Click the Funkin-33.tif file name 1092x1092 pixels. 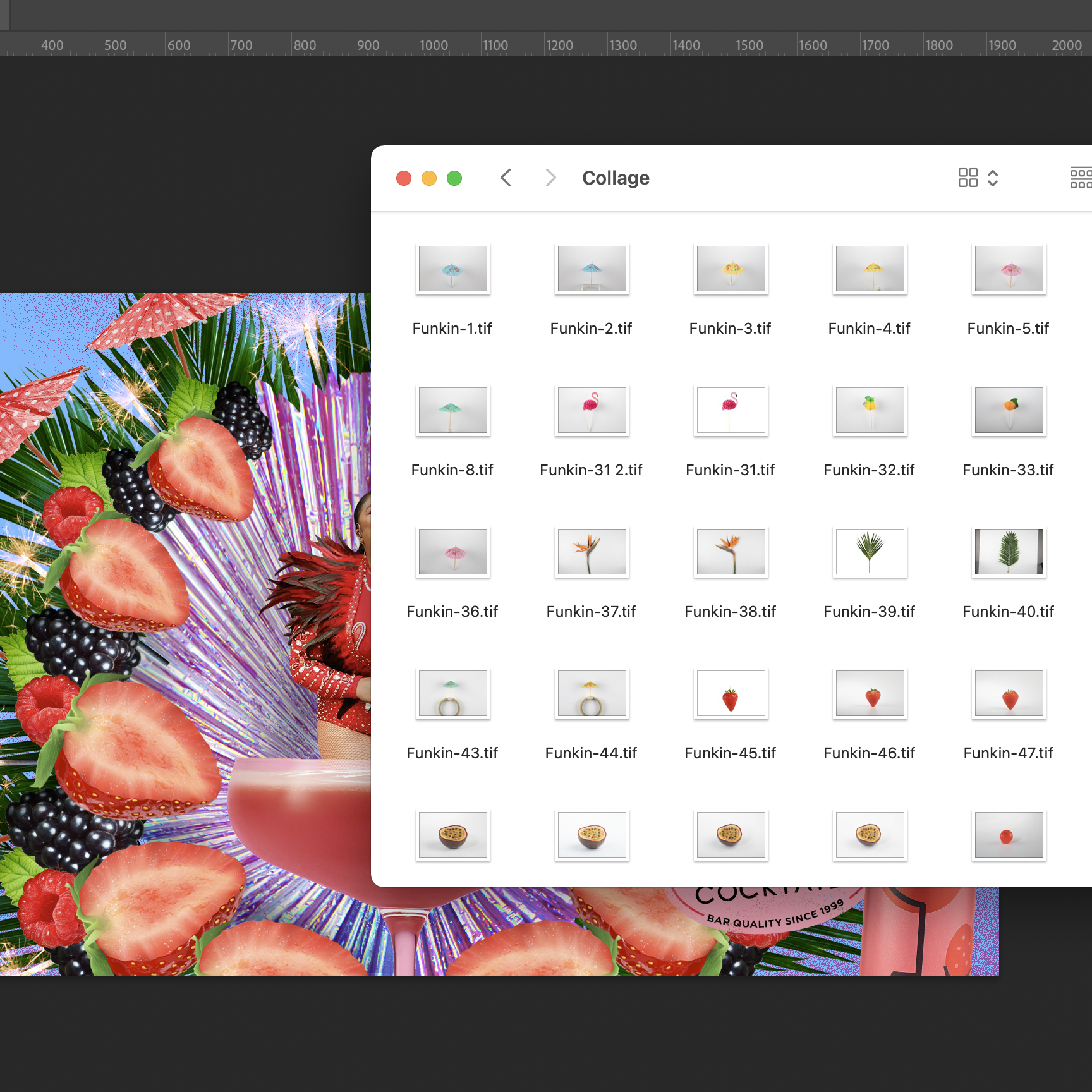1009,470
